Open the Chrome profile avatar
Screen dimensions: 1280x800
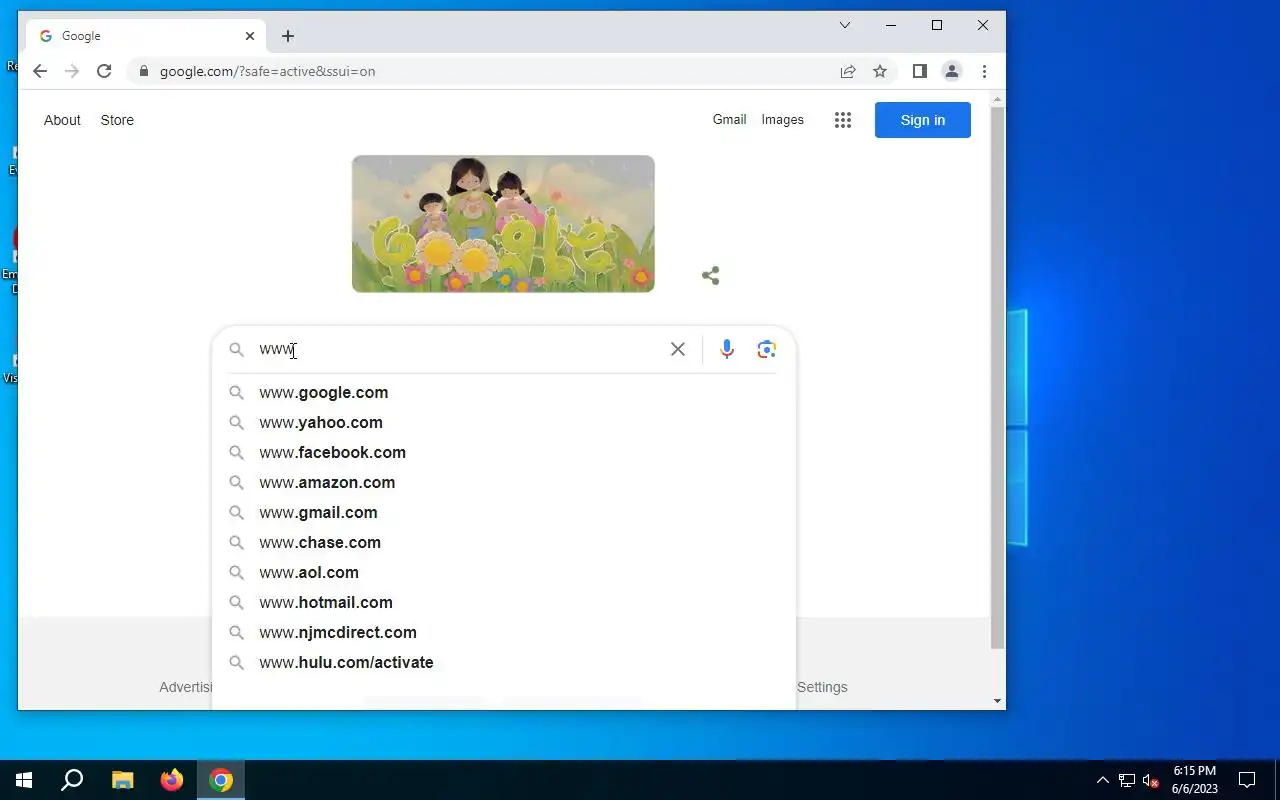coord(952,71)
